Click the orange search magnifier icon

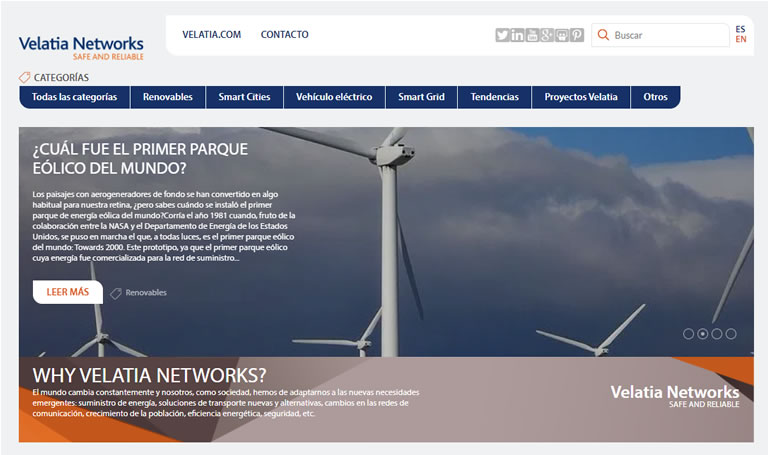[x=603, y=35]
